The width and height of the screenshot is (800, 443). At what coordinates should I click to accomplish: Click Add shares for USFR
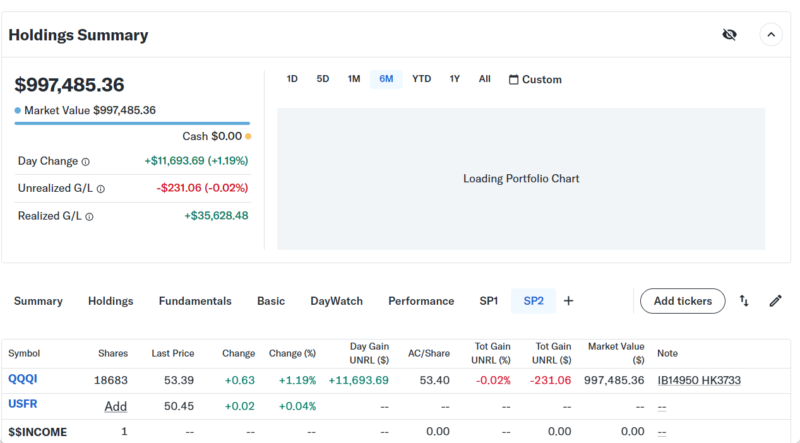point(116,407)
